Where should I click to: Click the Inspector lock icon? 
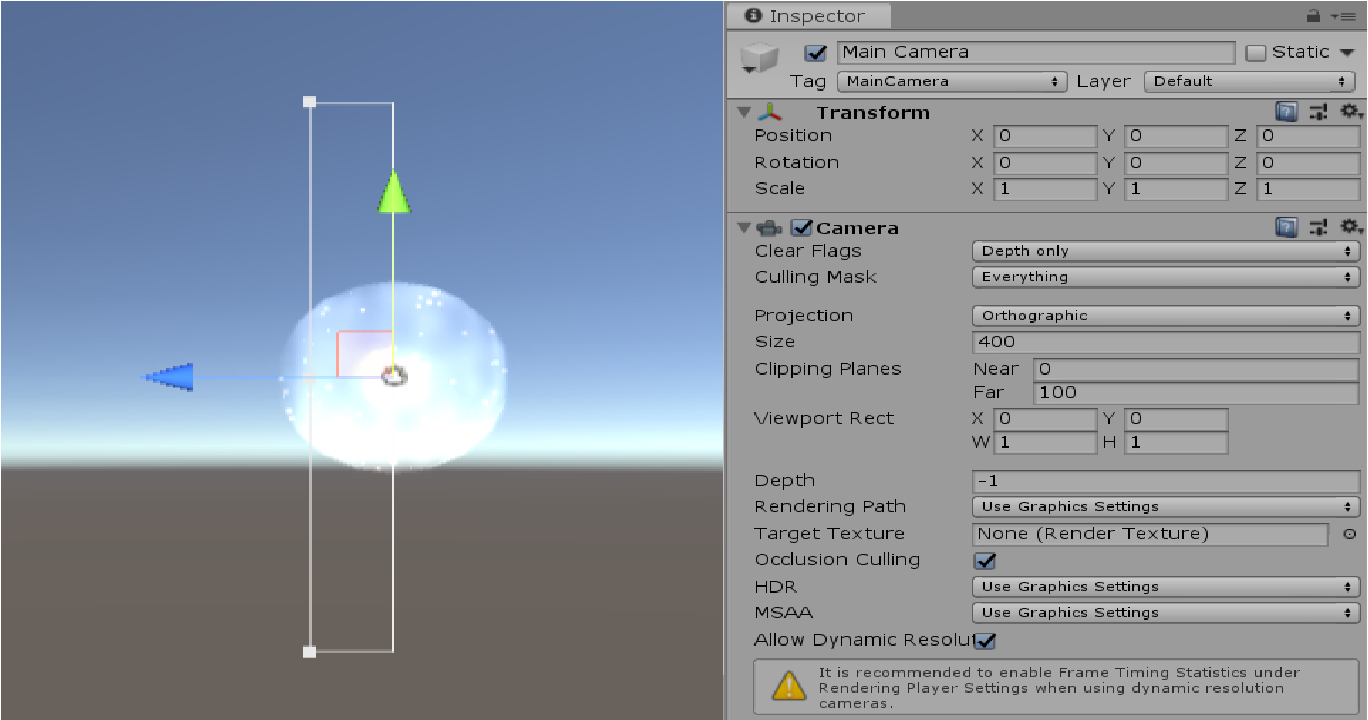coord(1312,15)
